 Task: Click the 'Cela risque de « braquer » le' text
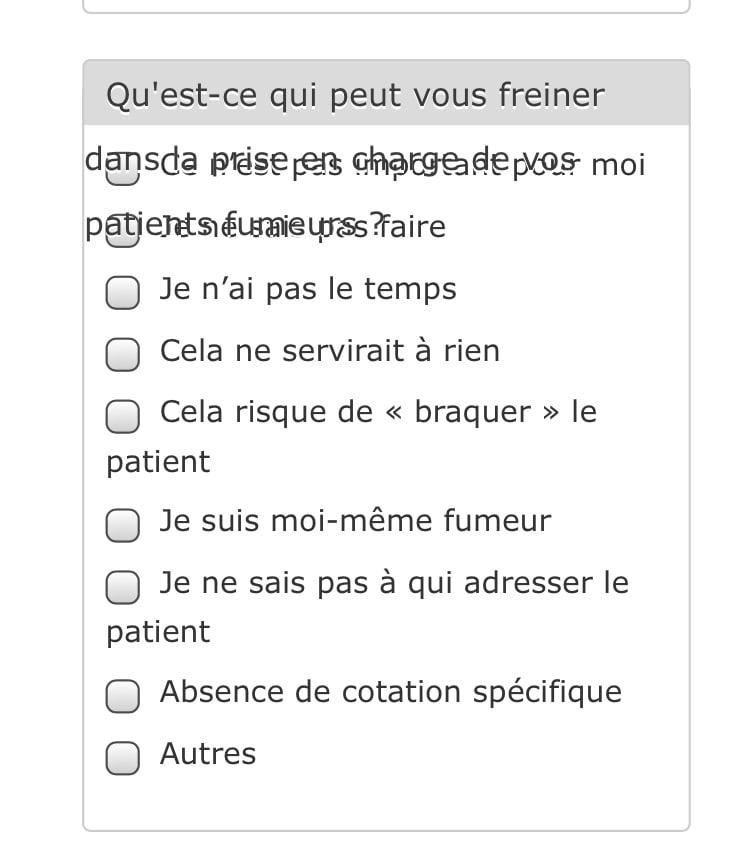[378, 413]
